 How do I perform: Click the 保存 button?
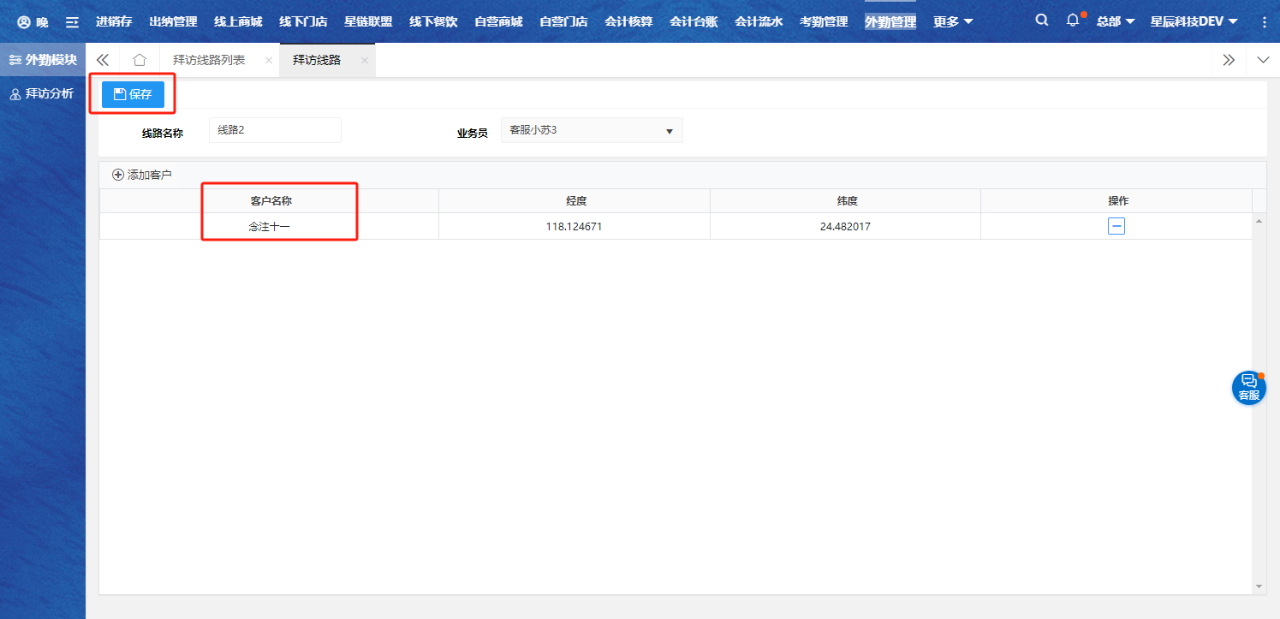(133, 94)
